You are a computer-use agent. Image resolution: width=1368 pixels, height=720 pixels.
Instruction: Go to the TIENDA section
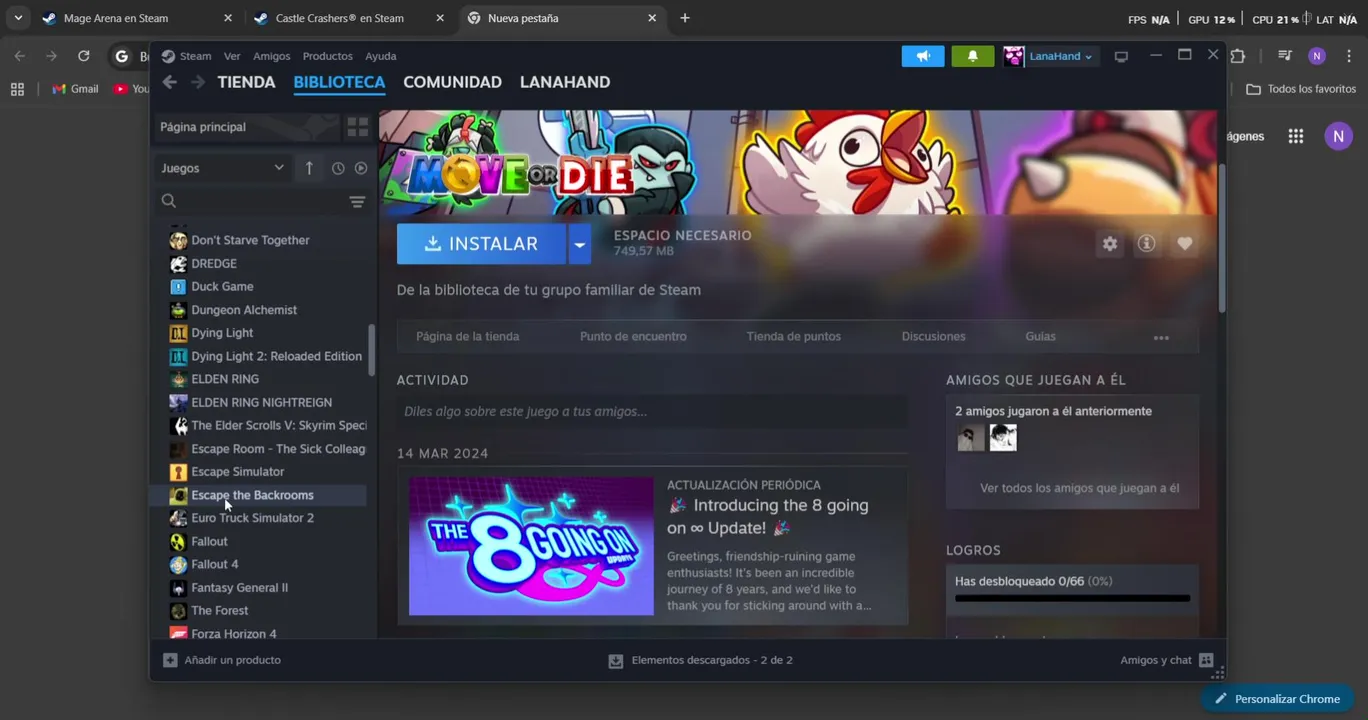point(246,82)
